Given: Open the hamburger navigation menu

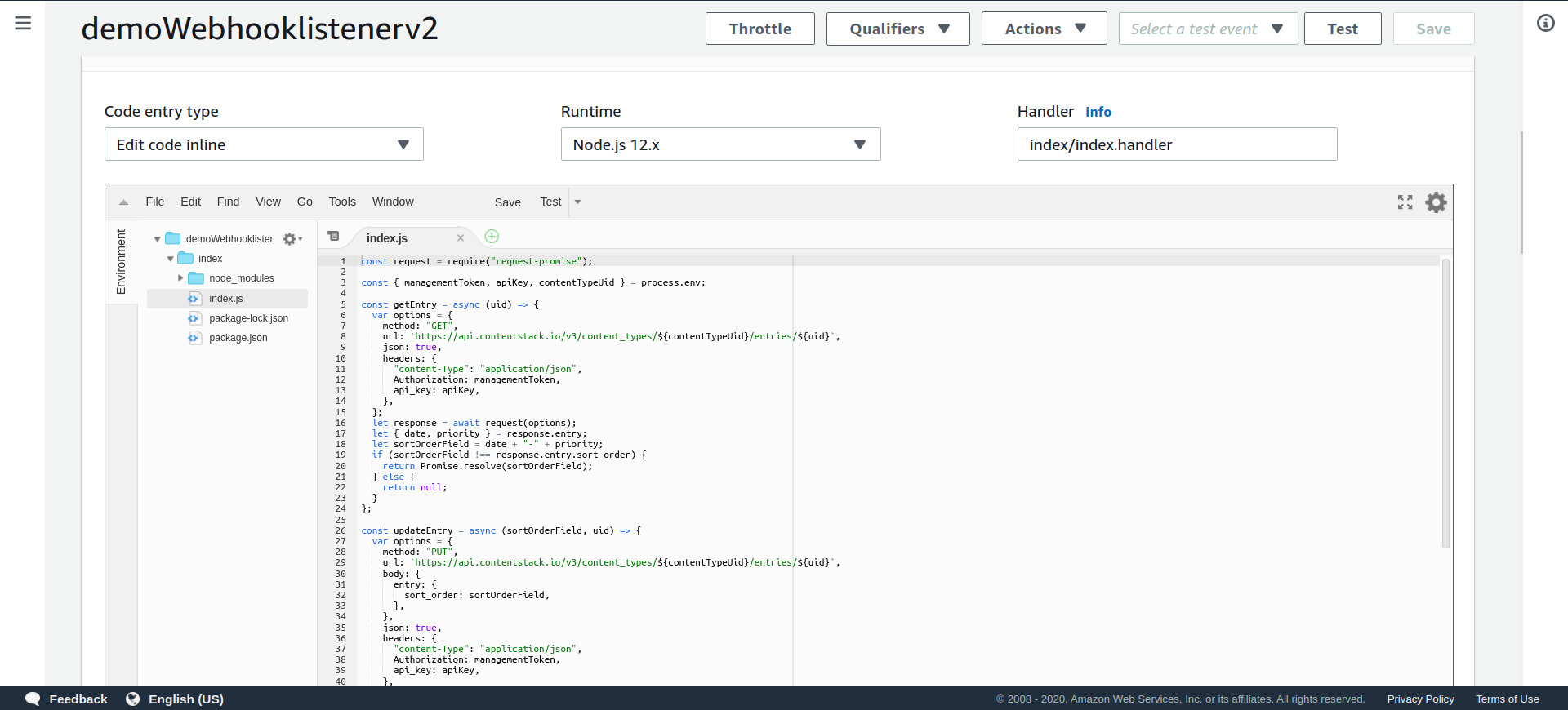Looking at the screenshot, I should [x=23, y=23].
